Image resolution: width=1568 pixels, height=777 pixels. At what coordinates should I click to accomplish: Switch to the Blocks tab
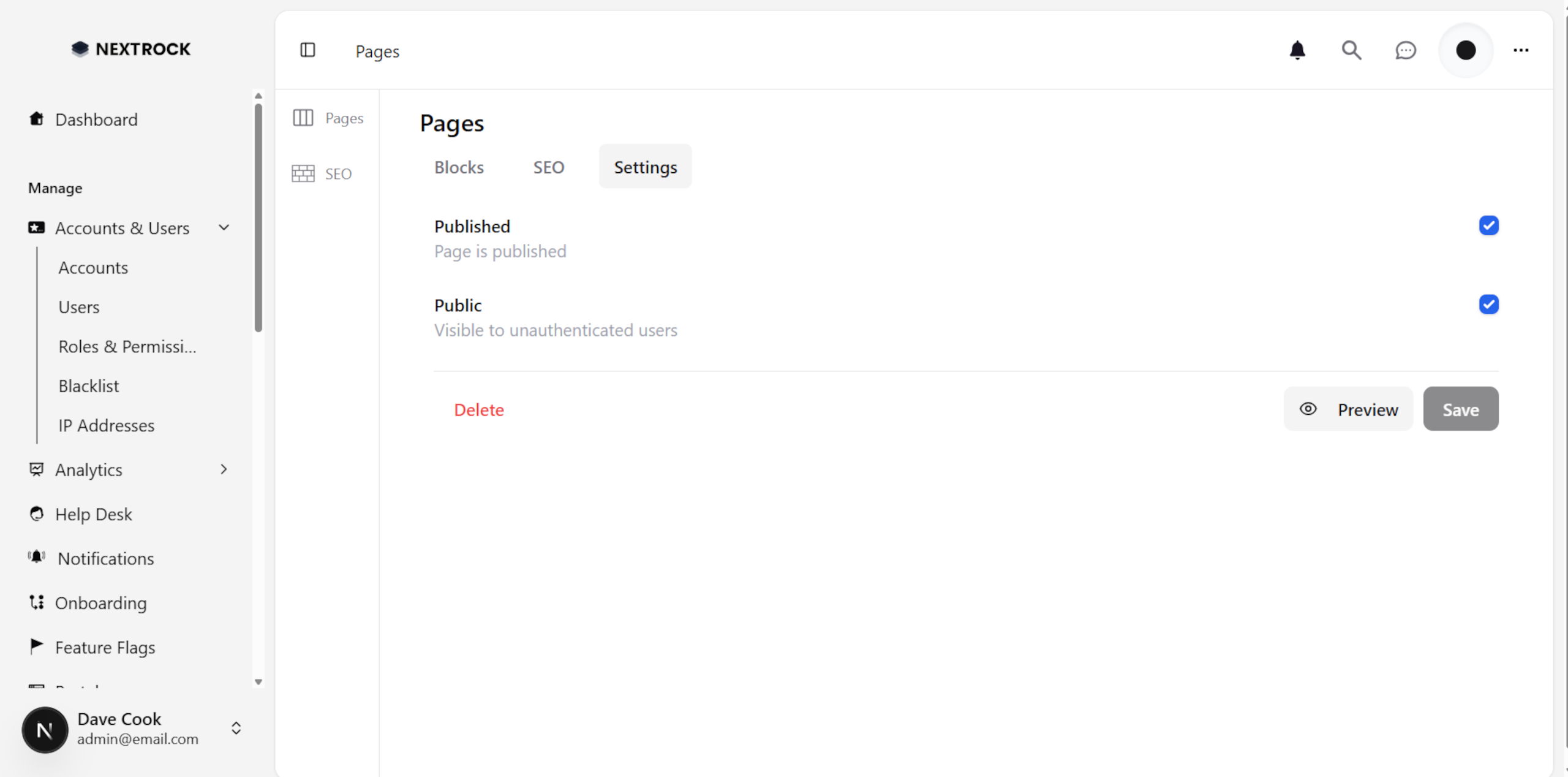tap(458, 167)
